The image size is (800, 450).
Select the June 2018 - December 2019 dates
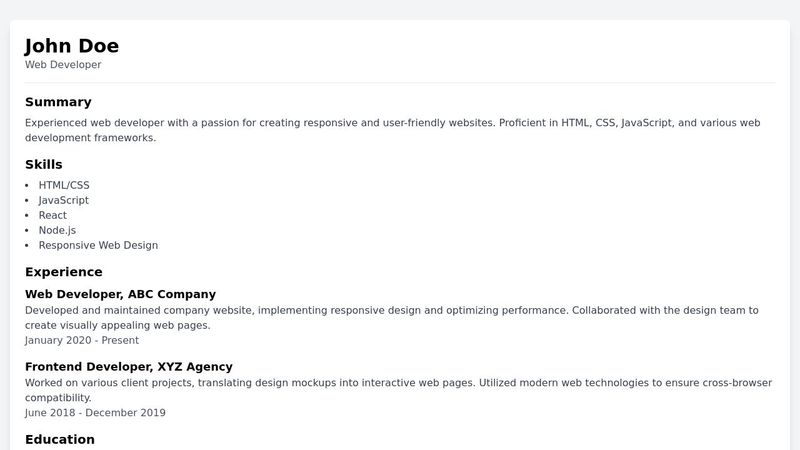click(x=95, y=413)
